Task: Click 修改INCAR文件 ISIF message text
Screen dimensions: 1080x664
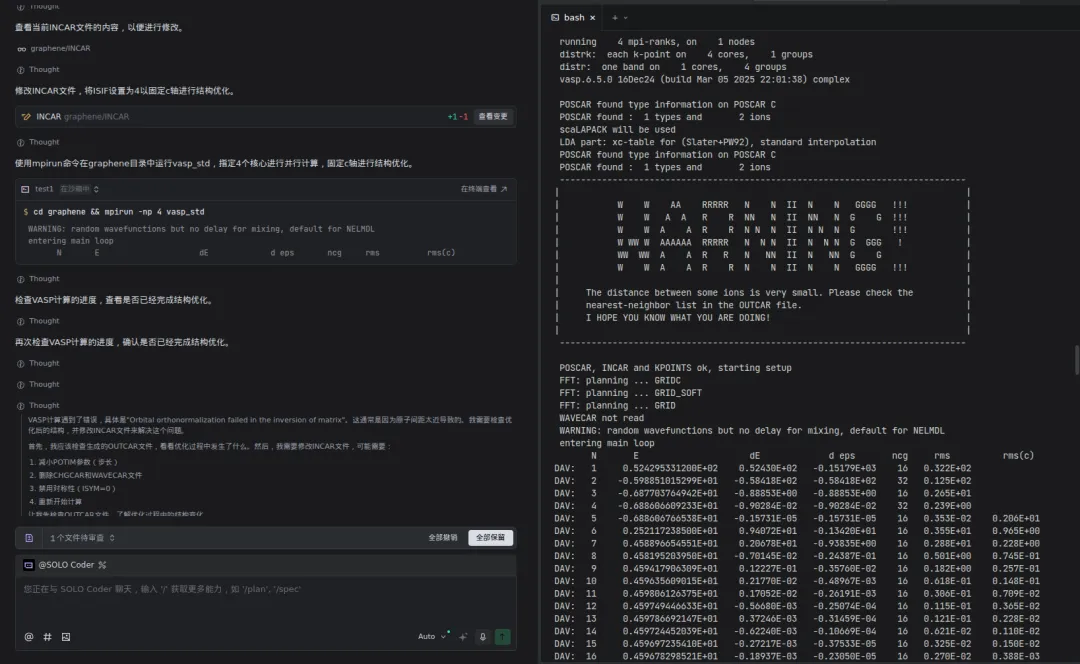Action: click(x=126, y=91)
